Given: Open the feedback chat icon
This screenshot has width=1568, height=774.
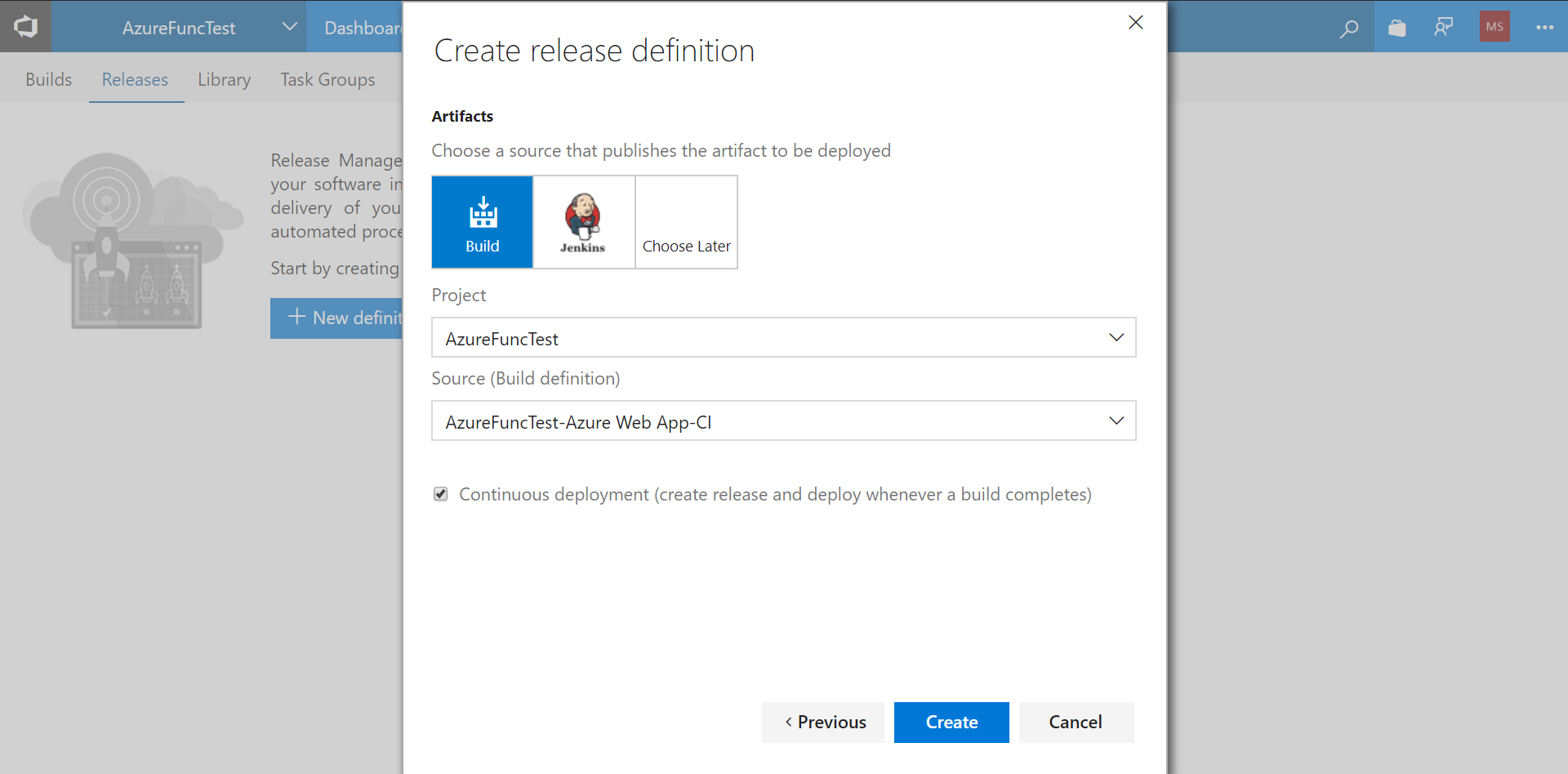Looking at the screenshot, I should pos(1444,27).
